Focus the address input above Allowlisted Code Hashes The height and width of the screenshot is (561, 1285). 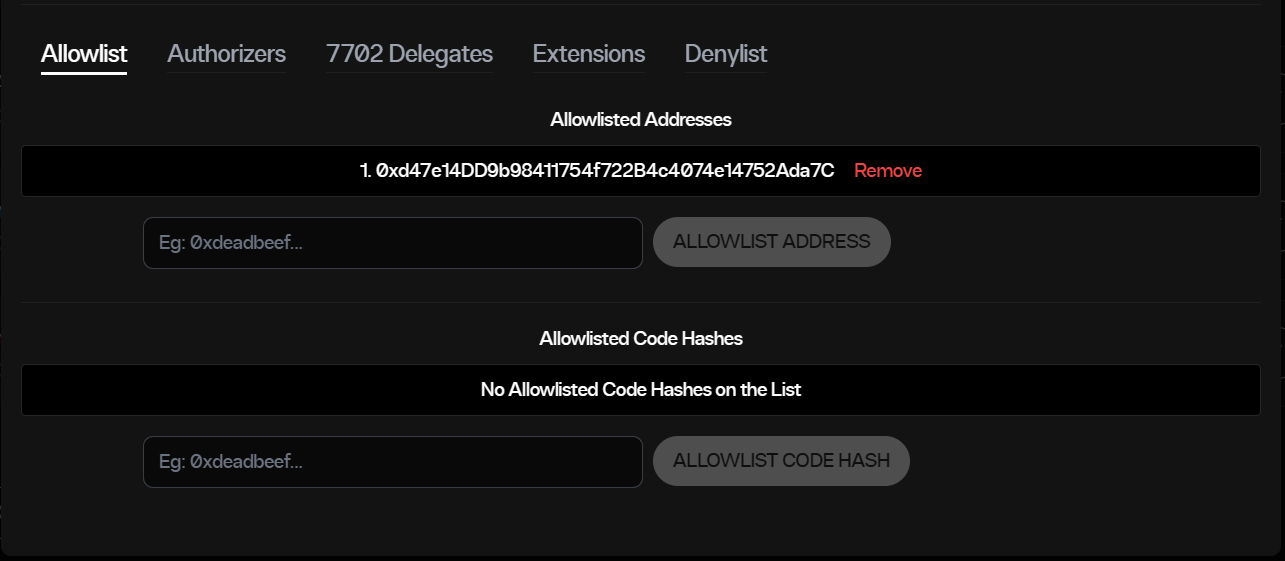pos(392,243)
